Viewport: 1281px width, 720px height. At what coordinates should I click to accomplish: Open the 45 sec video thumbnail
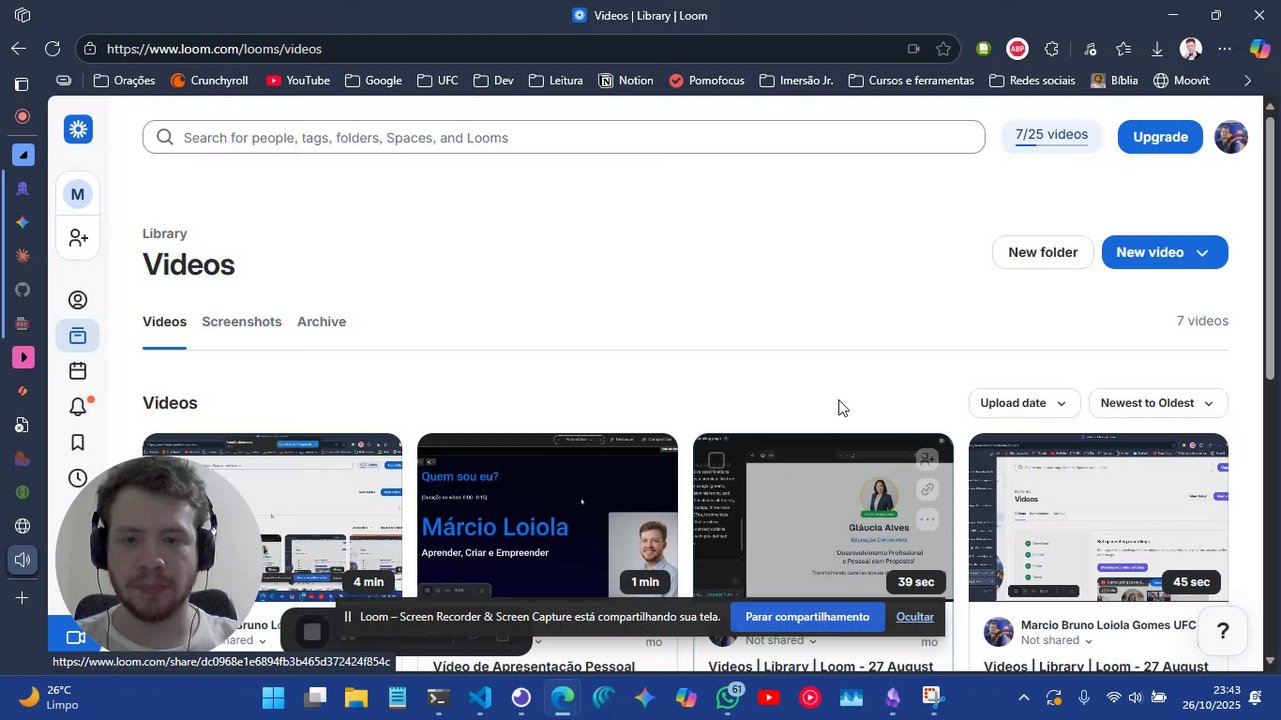click(1098, 517)
